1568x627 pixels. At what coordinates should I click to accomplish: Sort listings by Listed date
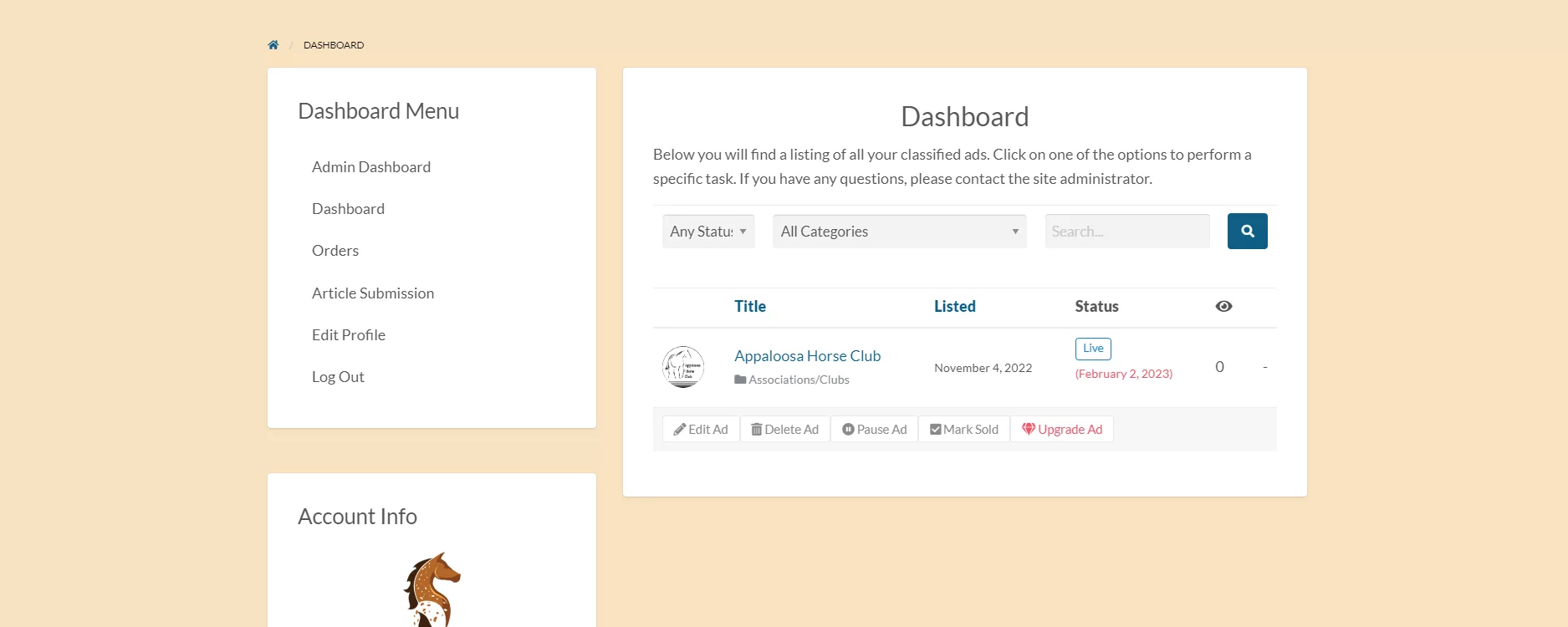click(954, 307)
